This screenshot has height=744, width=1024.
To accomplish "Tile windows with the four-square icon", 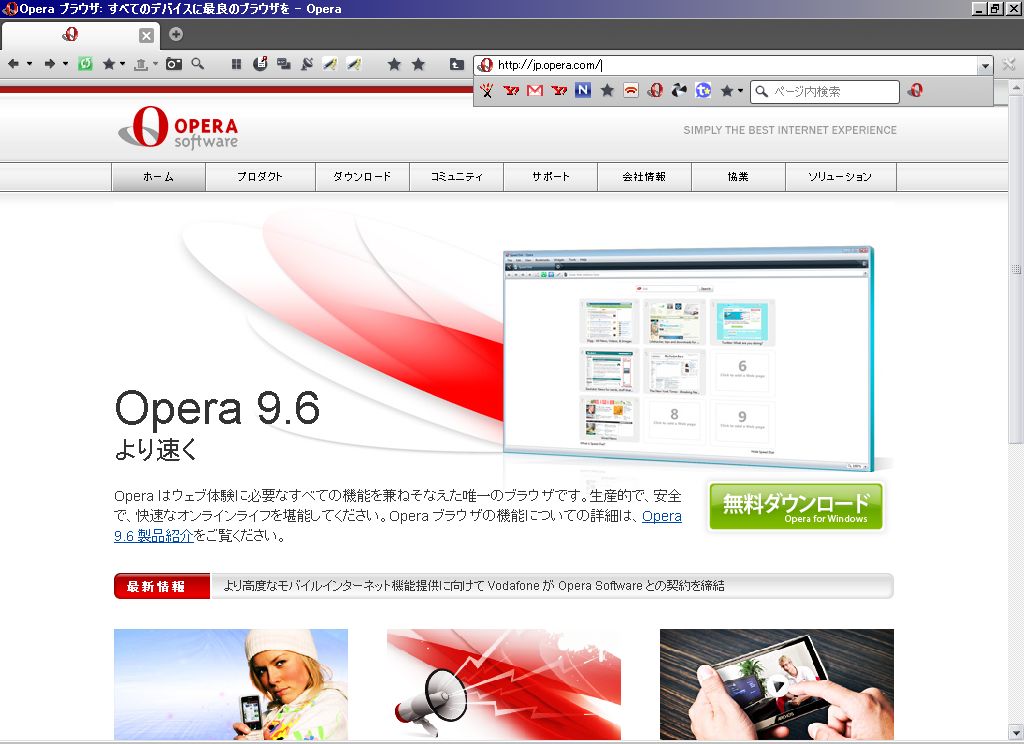I will pos(236,64).
